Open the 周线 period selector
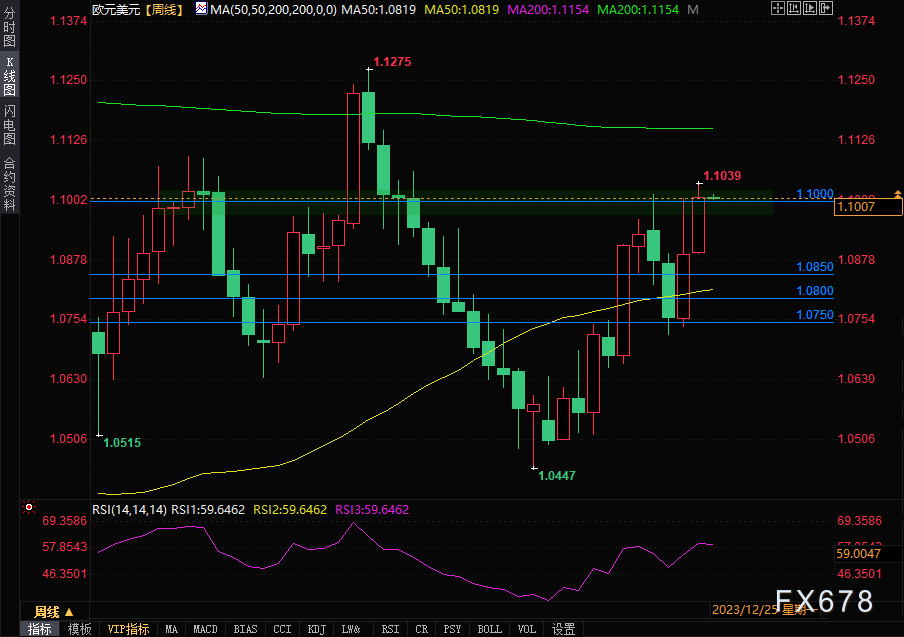 pos(53,611)
